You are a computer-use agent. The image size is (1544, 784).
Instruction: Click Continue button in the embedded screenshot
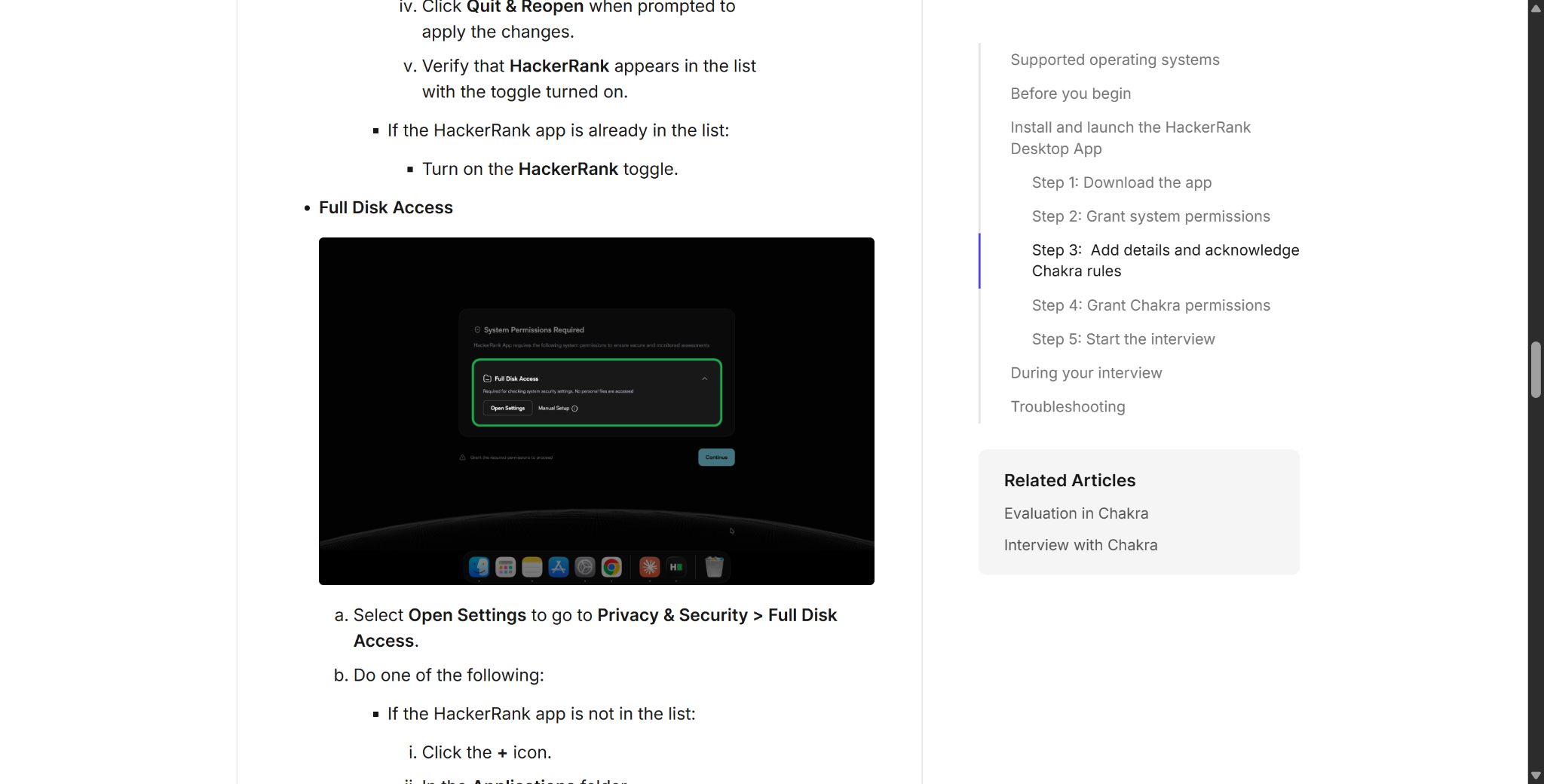(716, 457)
